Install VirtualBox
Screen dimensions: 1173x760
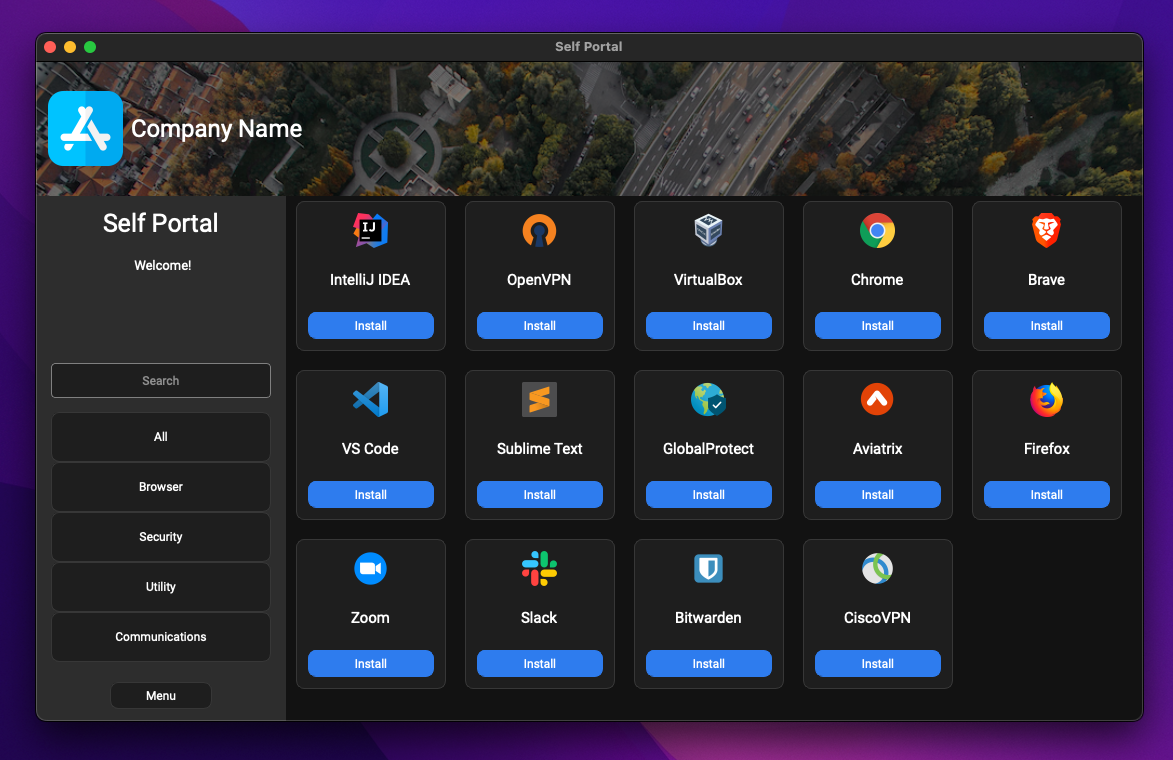[708, 325]
